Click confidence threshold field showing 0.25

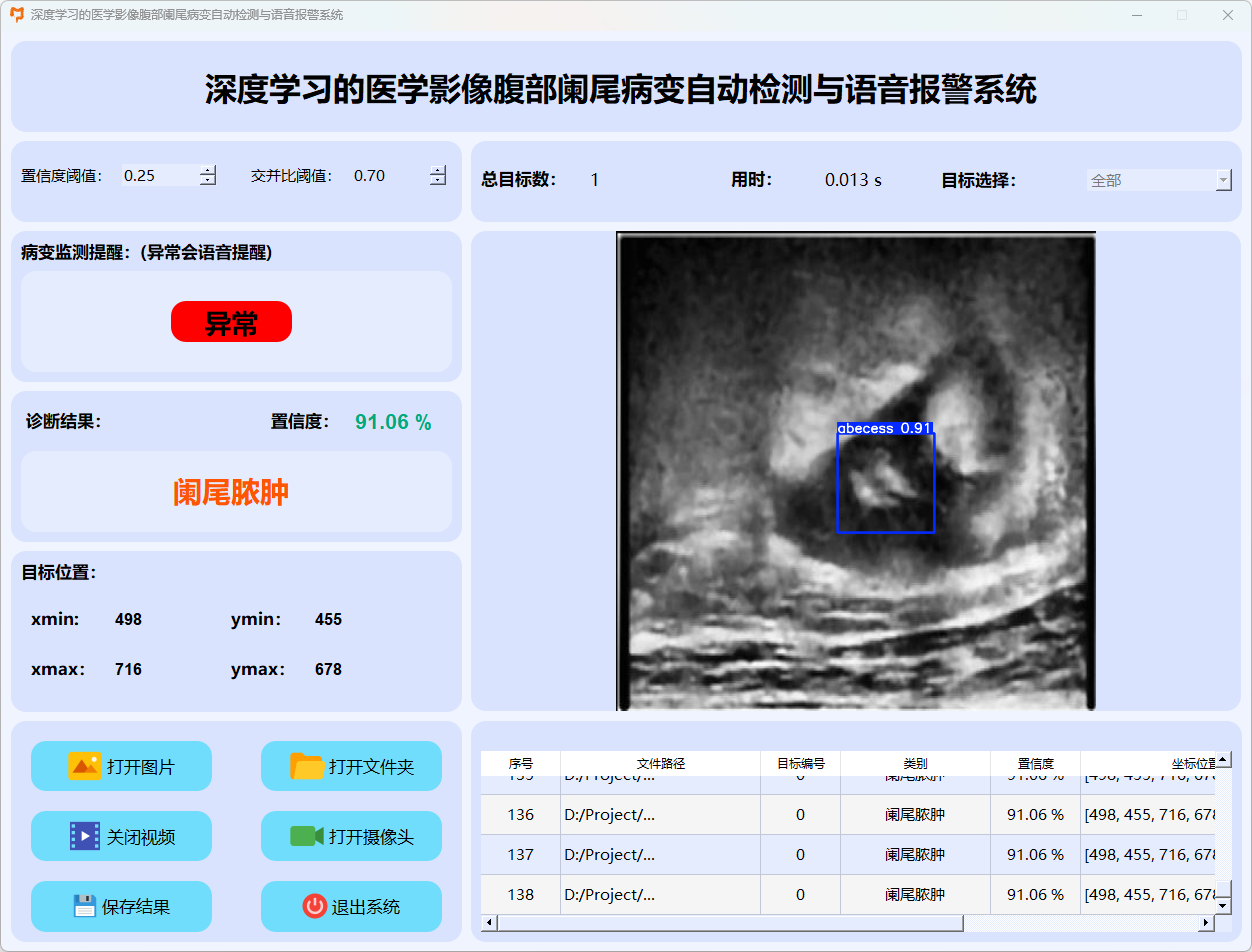click(x=160, y=175)
